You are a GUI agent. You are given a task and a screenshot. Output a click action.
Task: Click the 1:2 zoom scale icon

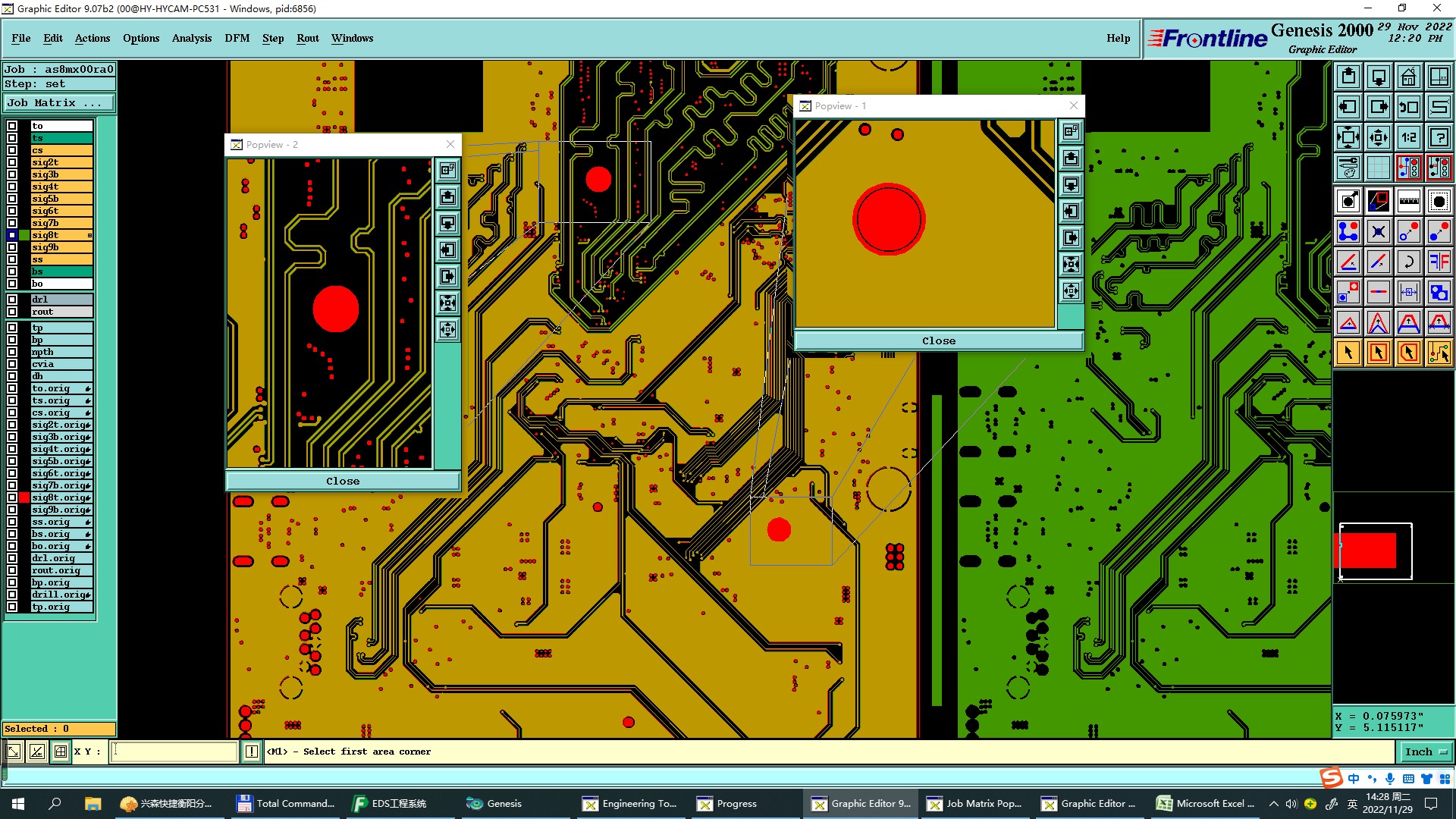pyautogui.click(x=1408, y=137)
